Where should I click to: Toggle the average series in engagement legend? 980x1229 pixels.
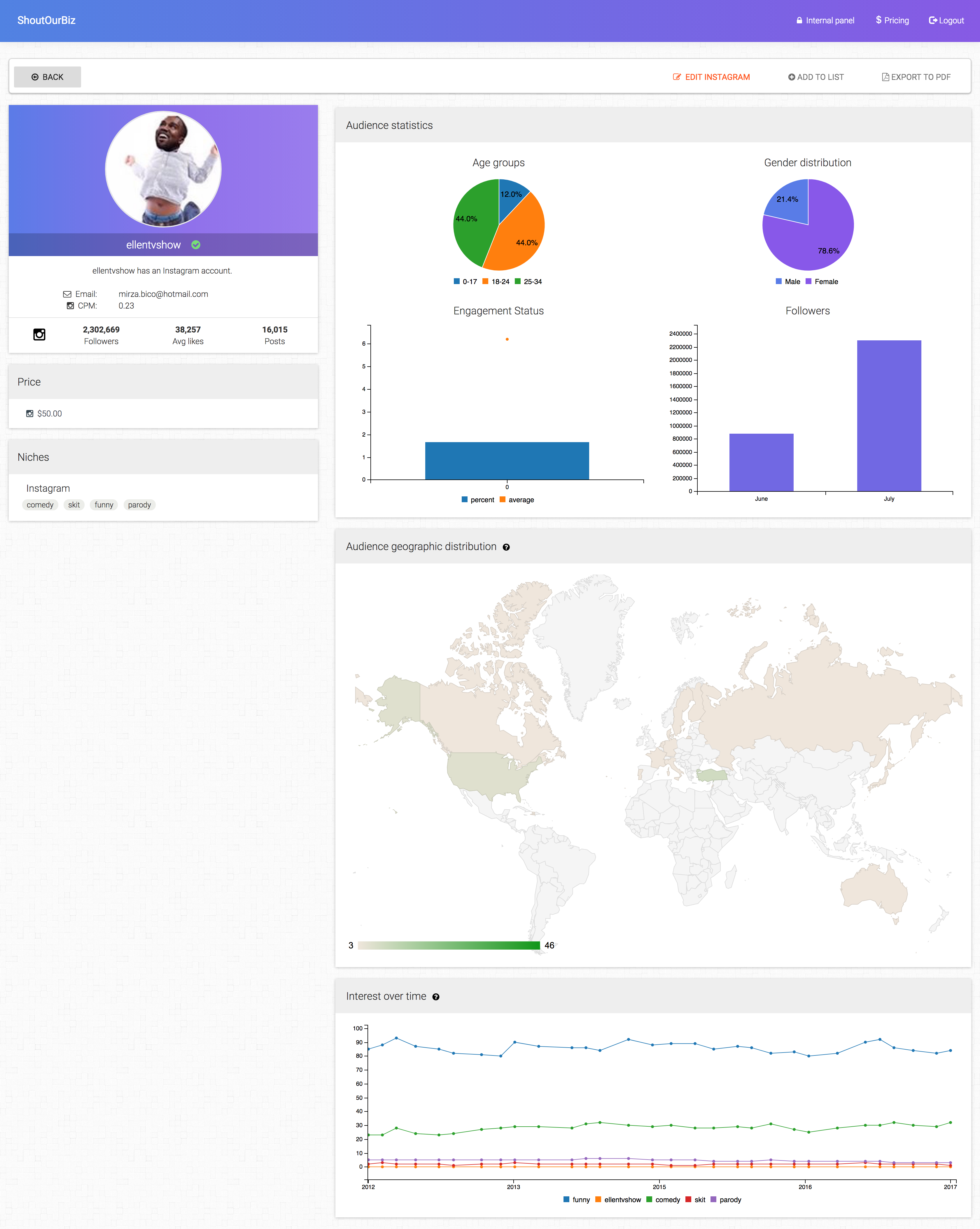click(x=517, y=500)
